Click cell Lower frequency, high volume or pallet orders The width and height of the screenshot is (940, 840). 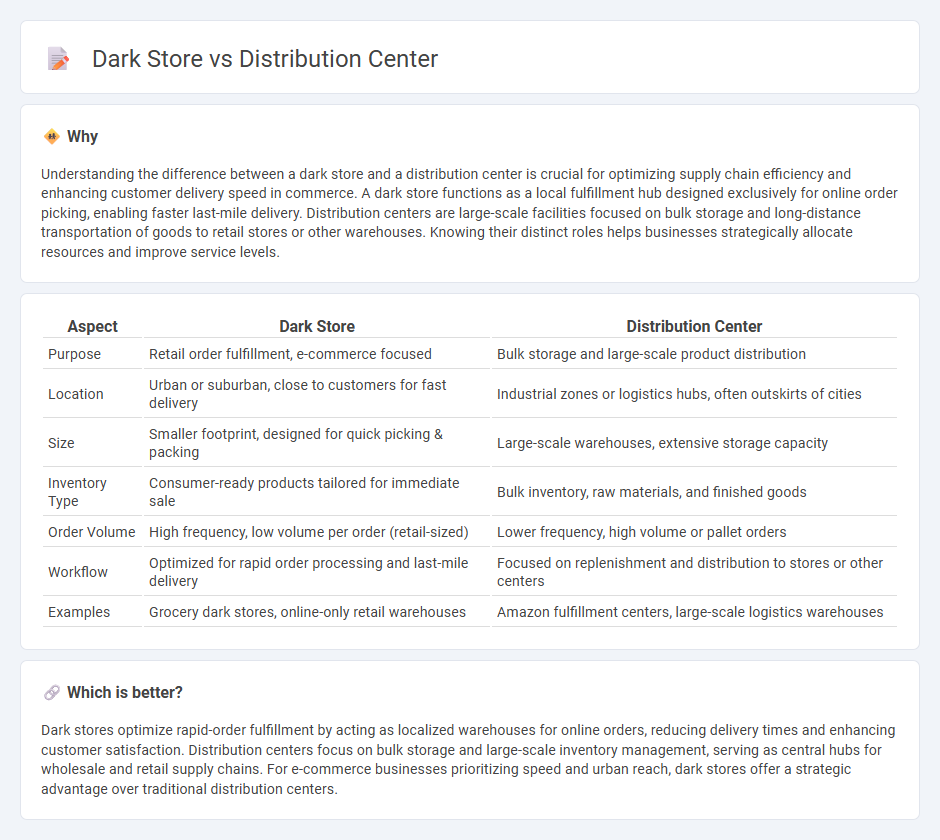(694, 532)
